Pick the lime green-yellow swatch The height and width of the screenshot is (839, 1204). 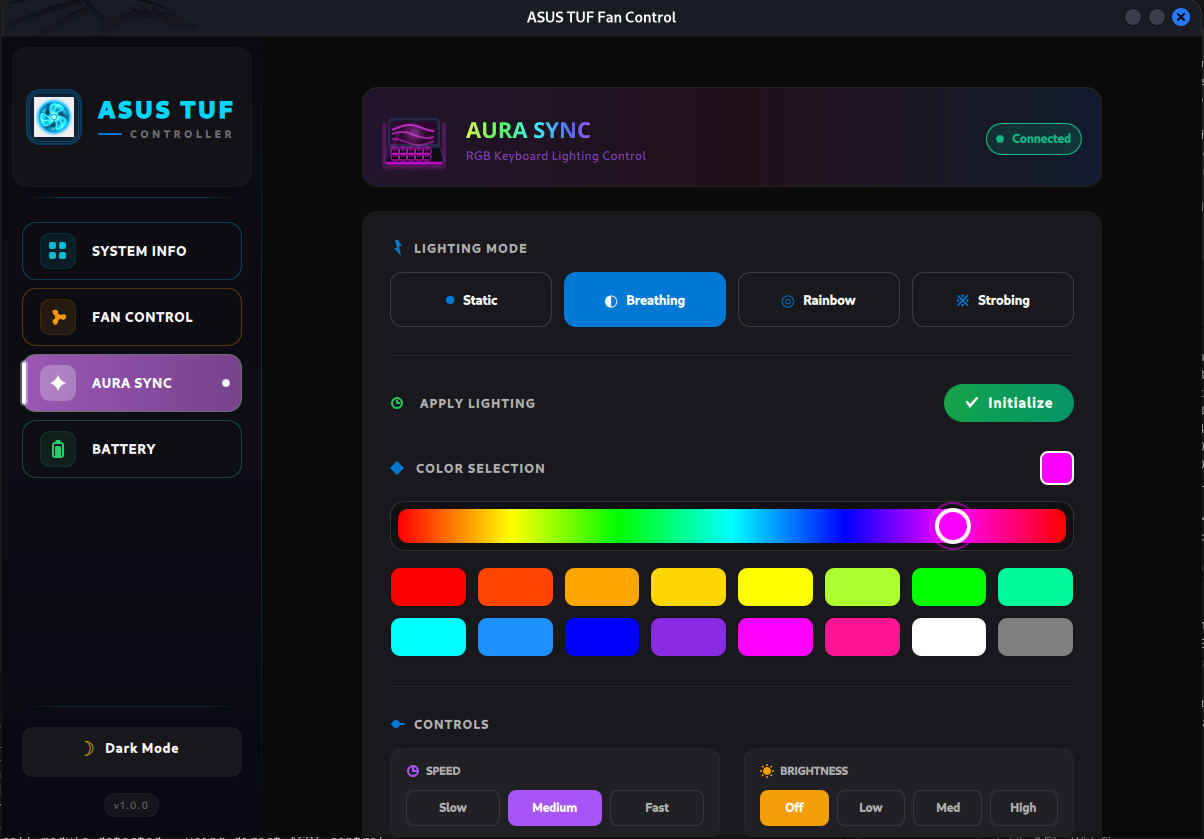point(862,587)
